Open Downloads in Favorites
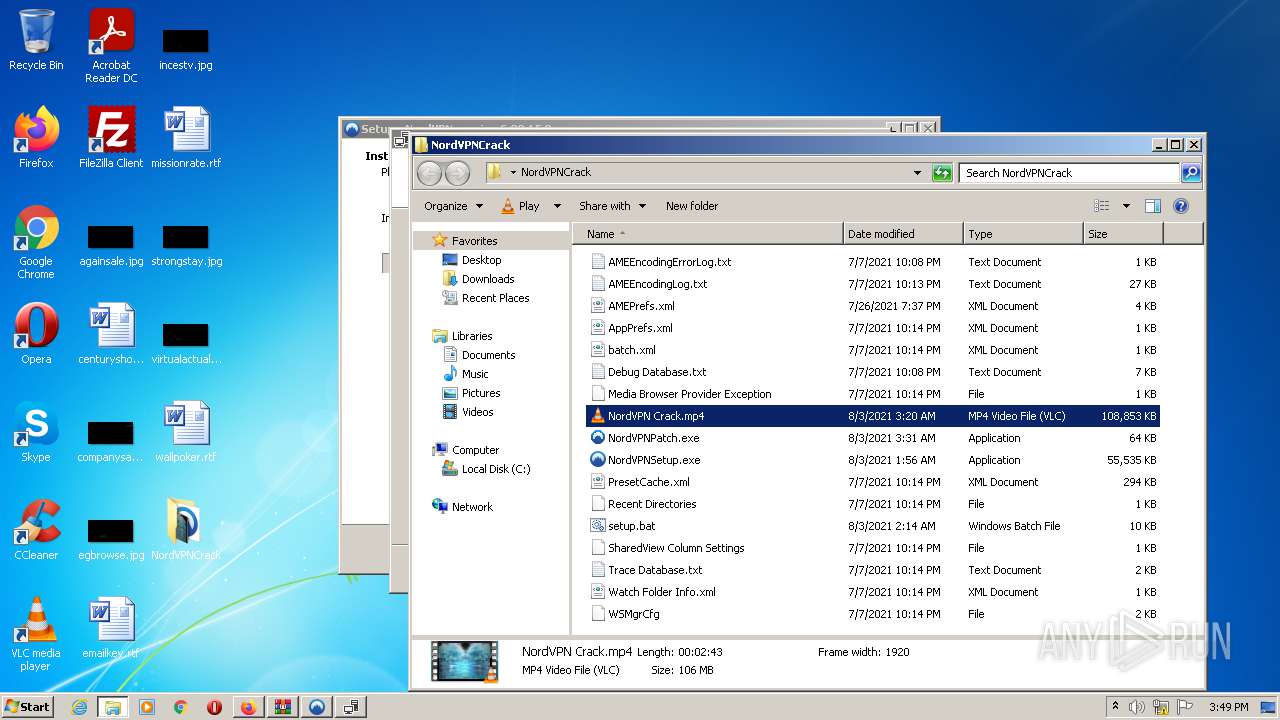Screen dimensions: 1280x720 point(488,279)
